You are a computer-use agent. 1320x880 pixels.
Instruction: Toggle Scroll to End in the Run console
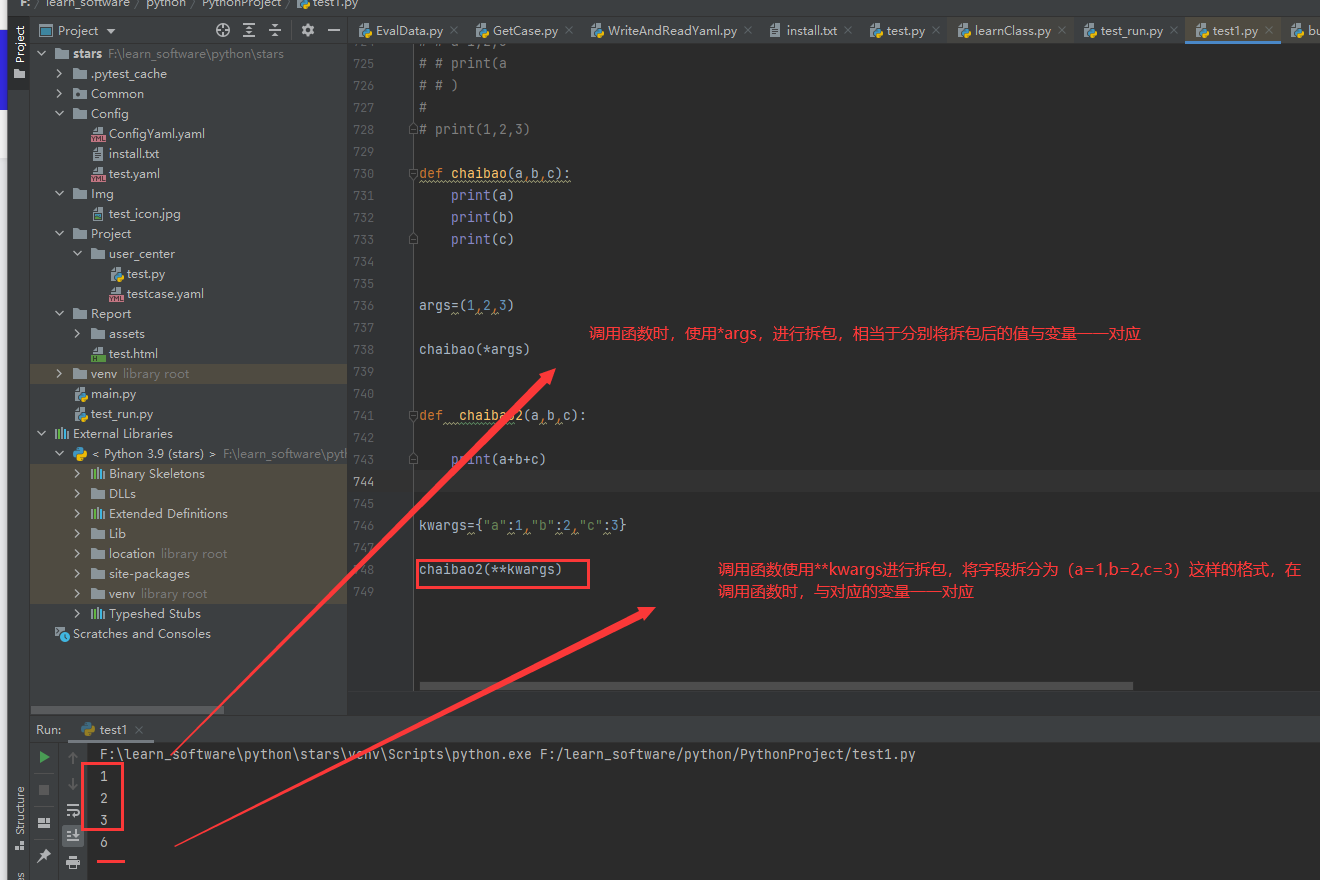(x=73, y=835)
